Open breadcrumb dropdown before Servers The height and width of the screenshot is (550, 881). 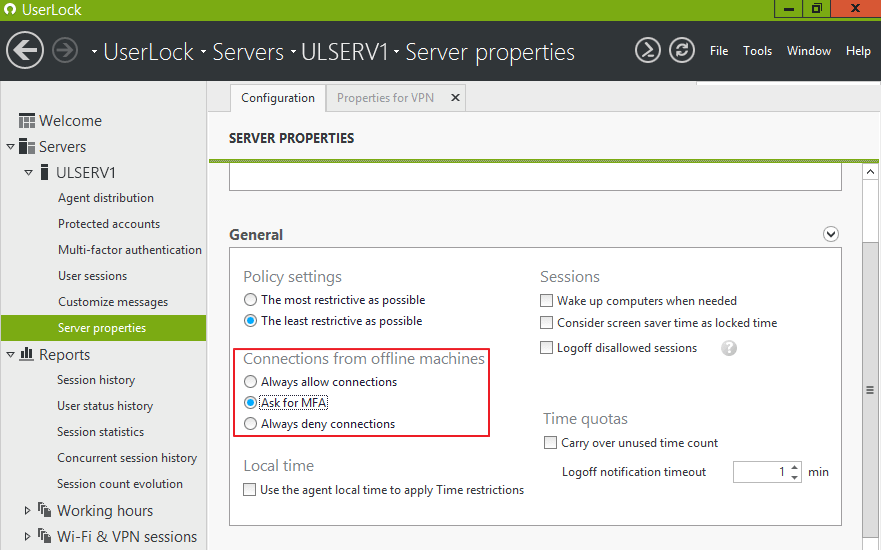pyautogui.click(x=203, y=52)
